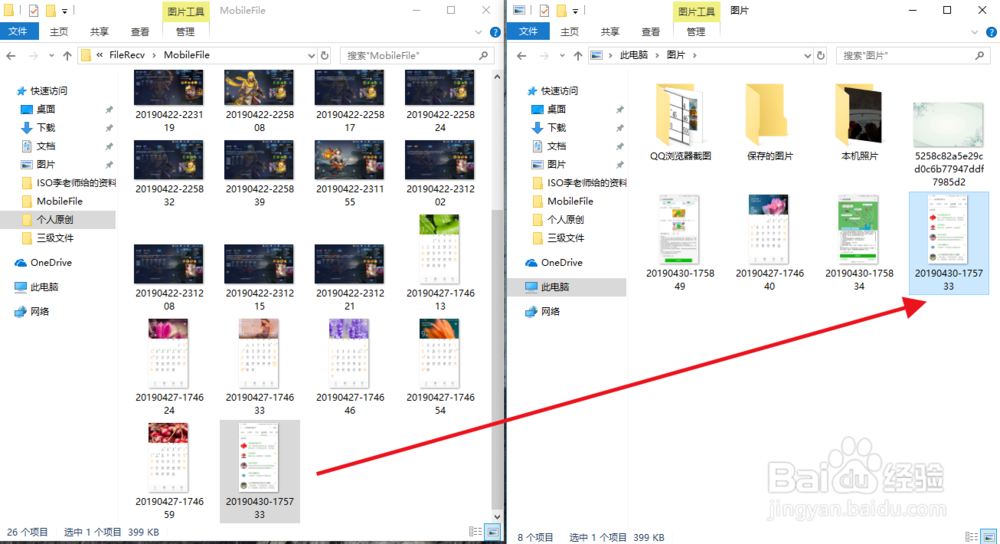Click the search magnifier in MobileFile window
1000x544 pixels.
483,55
